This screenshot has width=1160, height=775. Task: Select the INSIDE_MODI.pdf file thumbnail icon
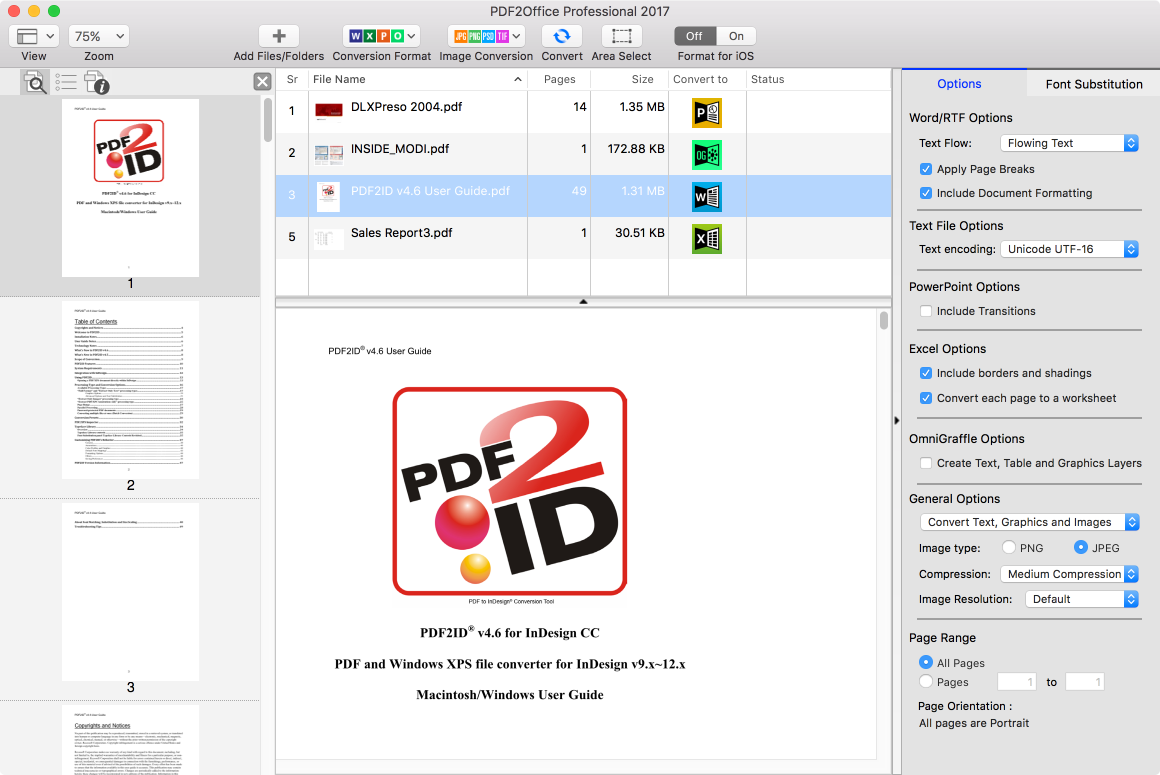tap(328, 154)
